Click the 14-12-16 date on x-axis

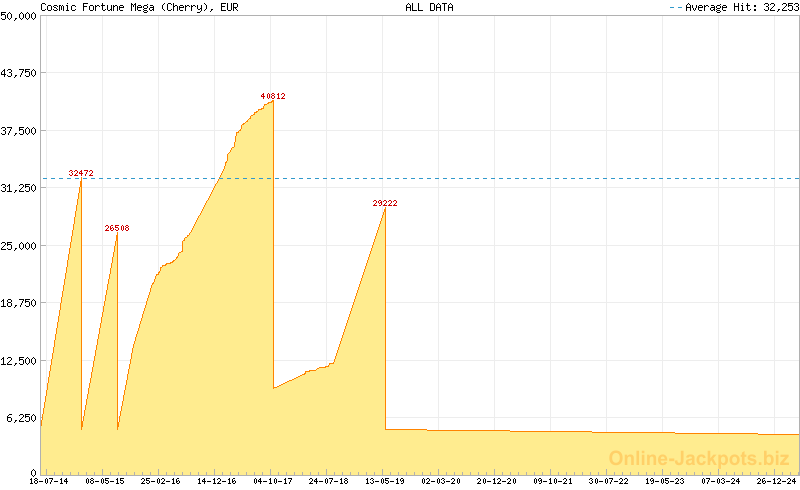pos(217,481)
